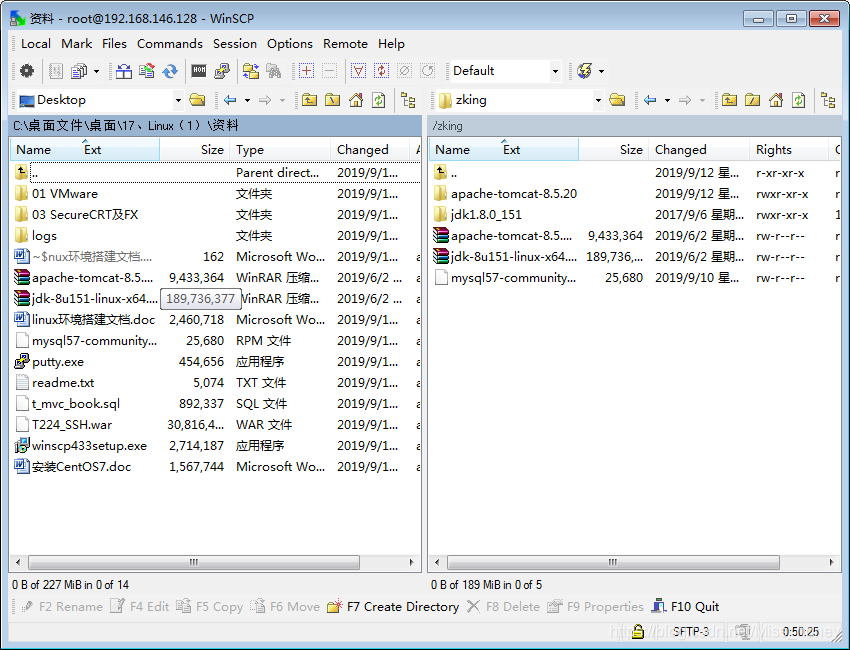Open the Options menu
This screenshot has height=650, width=850.
tap(290, 44)
